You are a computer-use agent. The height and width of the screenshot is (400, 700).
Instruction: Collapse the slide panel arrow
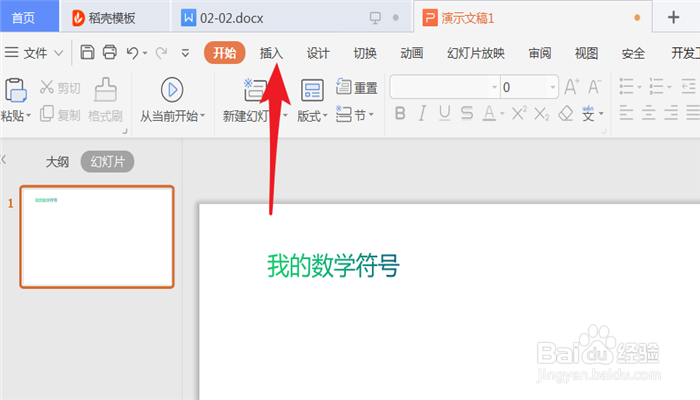(x=3, y=159)
